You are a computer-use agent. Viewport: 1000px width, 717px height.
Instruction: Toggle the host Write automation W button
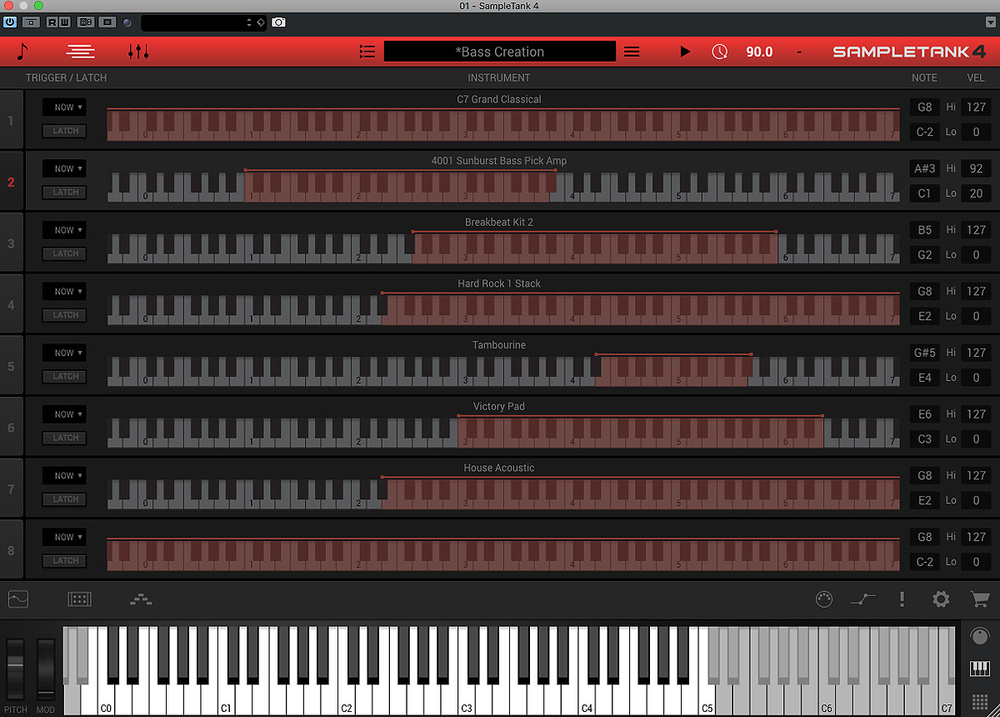[64, 22]
